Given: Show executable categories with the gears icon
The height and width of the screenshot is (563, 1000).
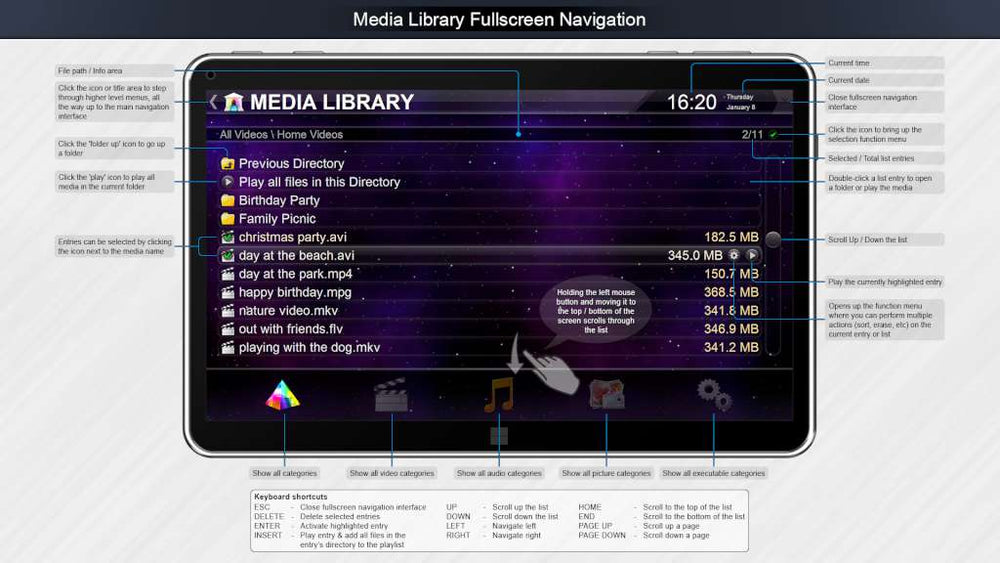Looking at the screenshot, I should [x=714, y=395].
